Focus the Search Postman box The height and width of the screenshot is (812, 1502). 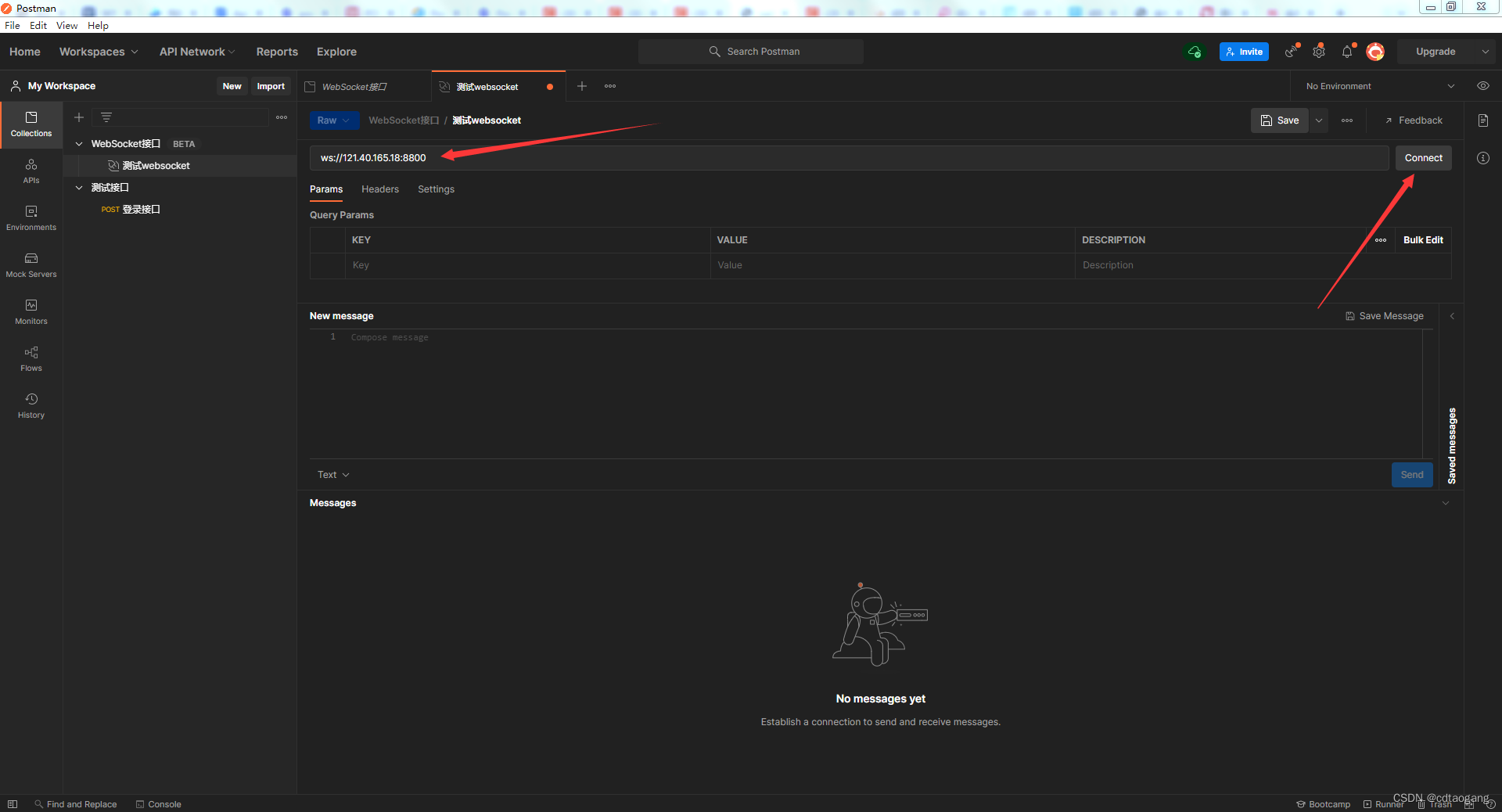click(751, 52)
